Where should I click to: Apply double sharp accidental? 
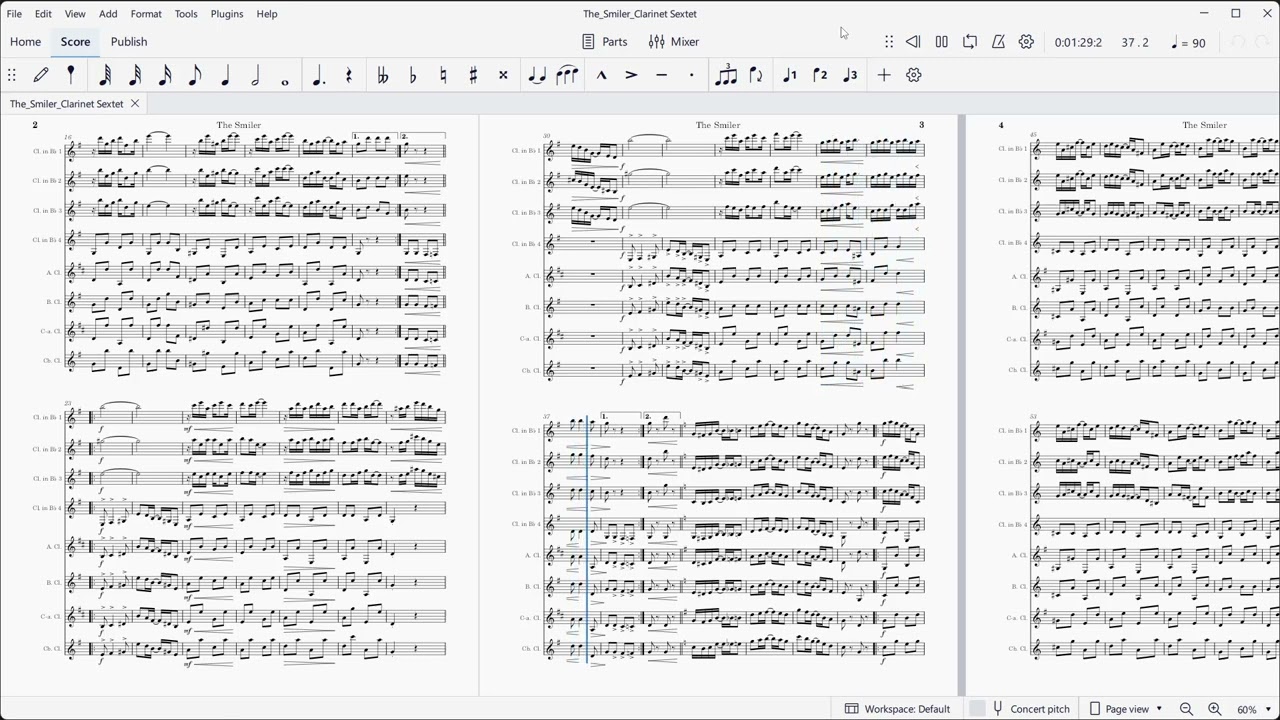[x=503, y=75]
